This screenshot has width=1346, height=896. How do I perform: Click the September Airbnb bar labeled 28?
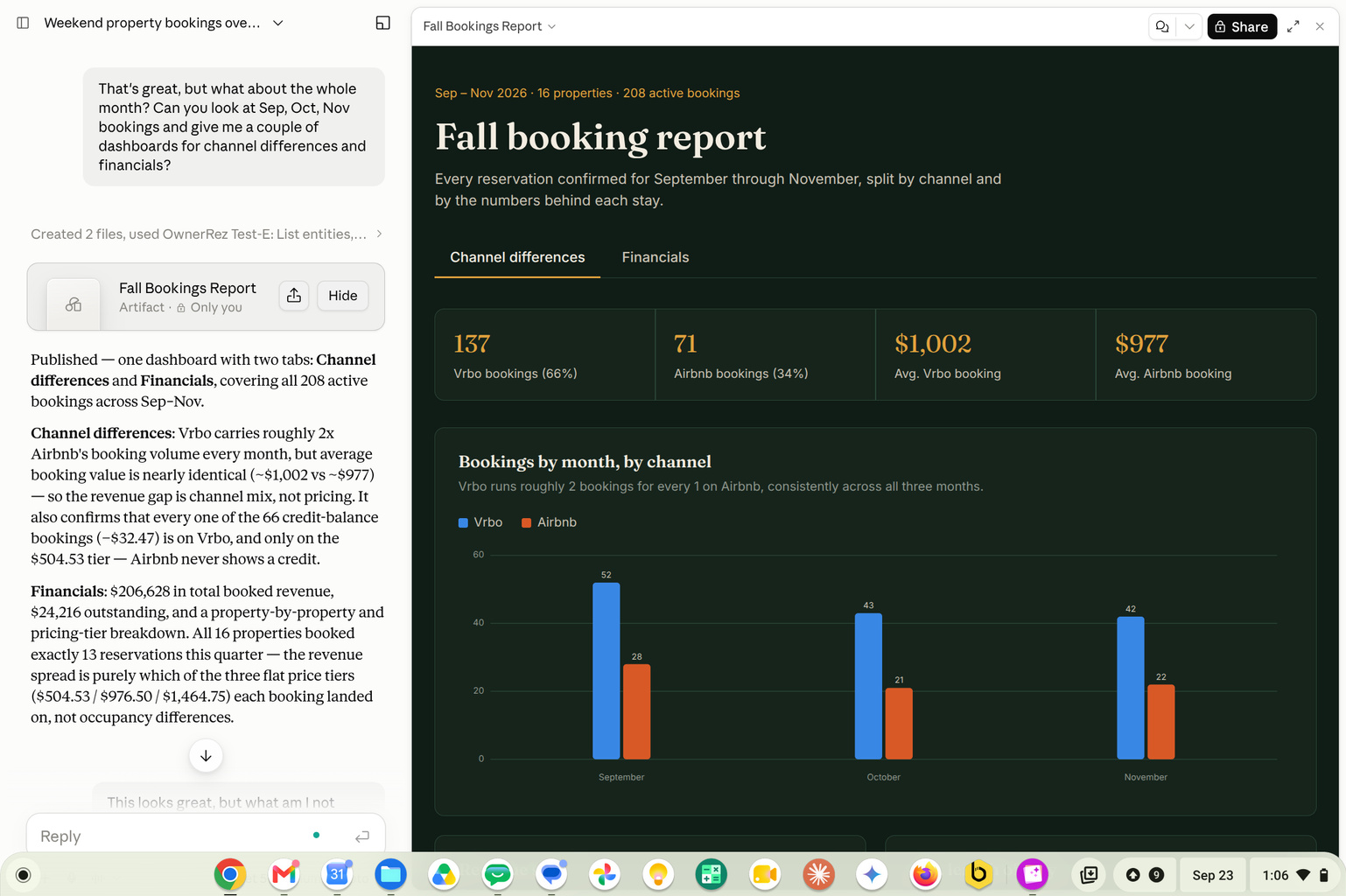pos(637,711)
